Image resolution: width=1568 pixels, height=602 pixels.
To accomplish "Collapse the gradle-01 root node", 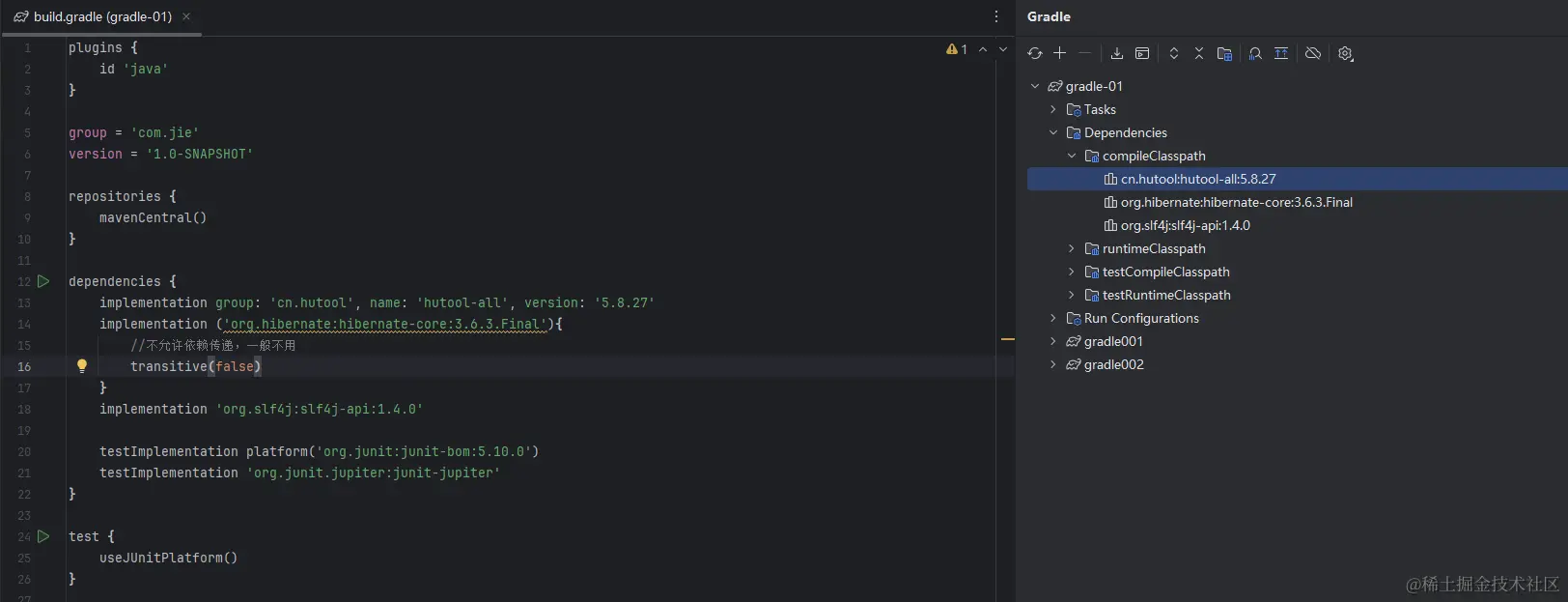I will [1035, 86].
